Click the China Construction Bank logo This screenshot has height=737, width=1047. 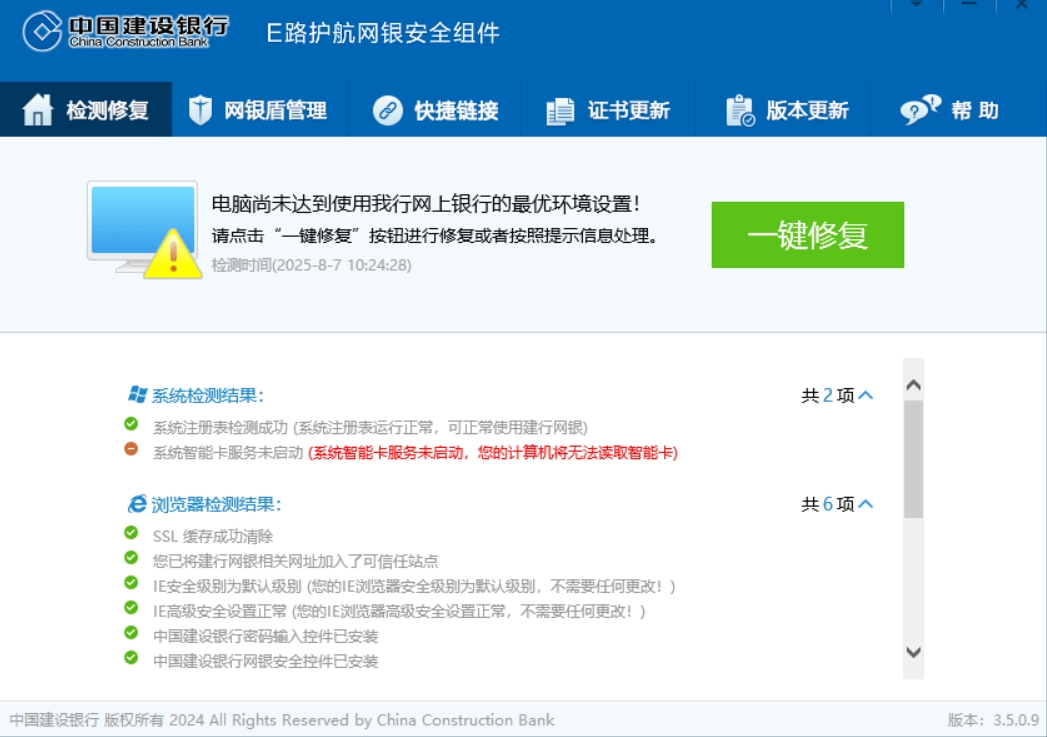pyautogui.click(x=125, y=31)
